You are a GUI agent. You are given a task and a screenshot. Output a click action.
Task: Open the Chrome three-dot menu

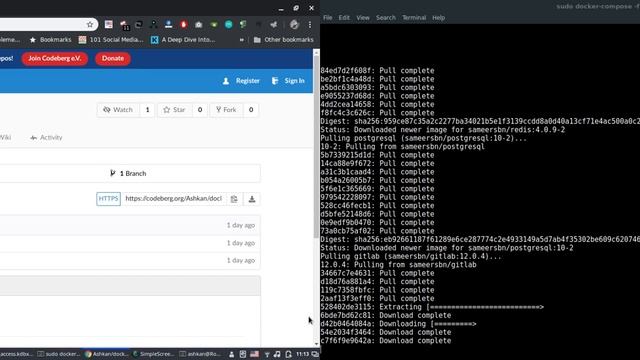[310, 24]
